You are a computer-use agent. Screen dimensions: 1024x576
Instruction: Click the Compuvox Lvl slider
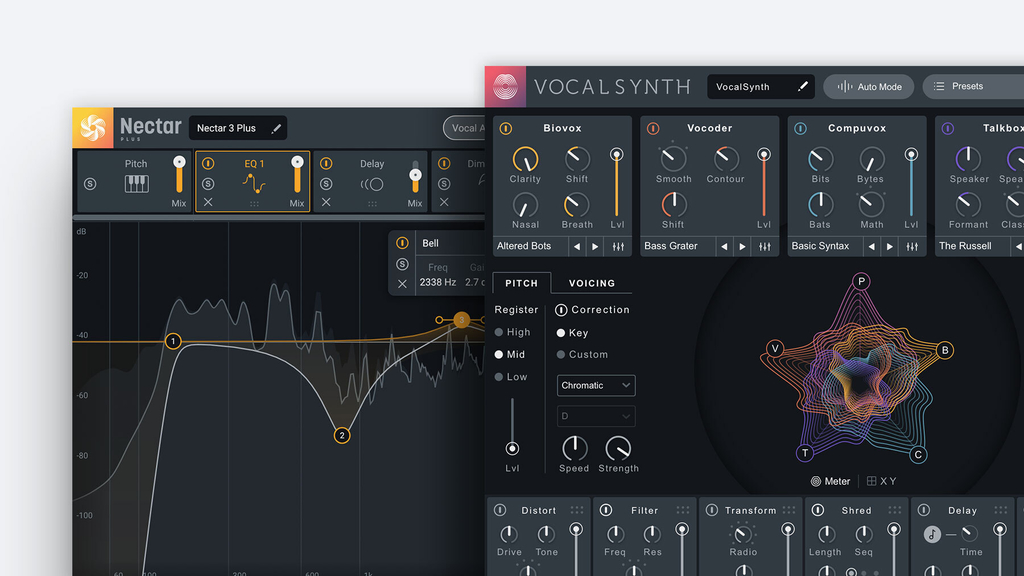pyautogui.click(x=911, y=183)
